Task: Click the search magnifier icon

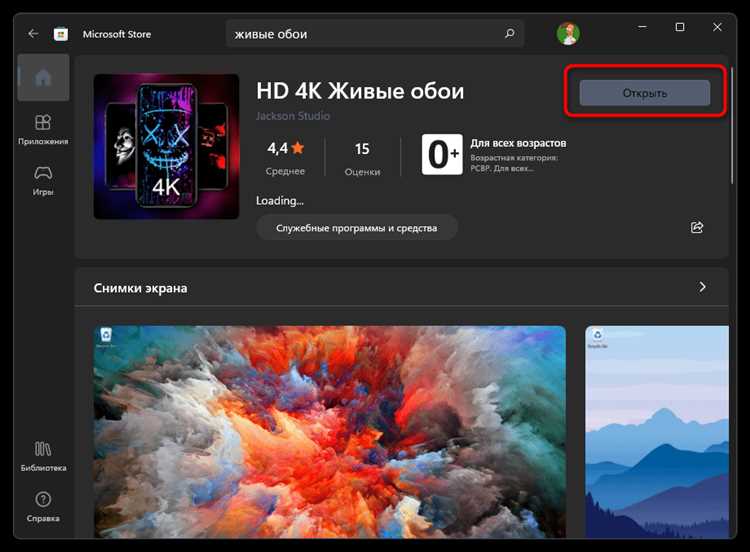Action: coord(510,33)
